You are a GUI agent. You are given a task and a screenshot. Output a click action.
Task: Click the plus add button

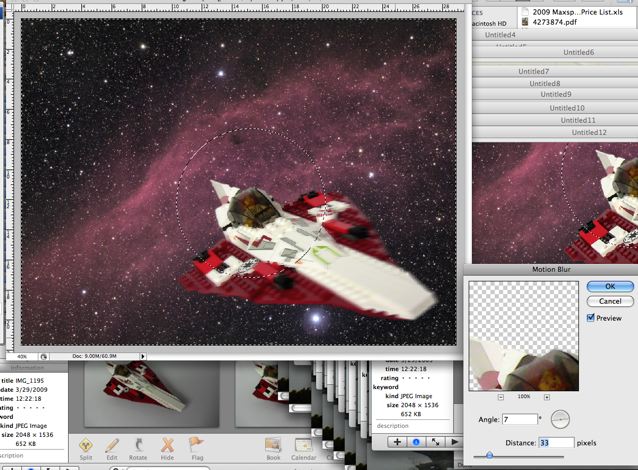point(397,441)
